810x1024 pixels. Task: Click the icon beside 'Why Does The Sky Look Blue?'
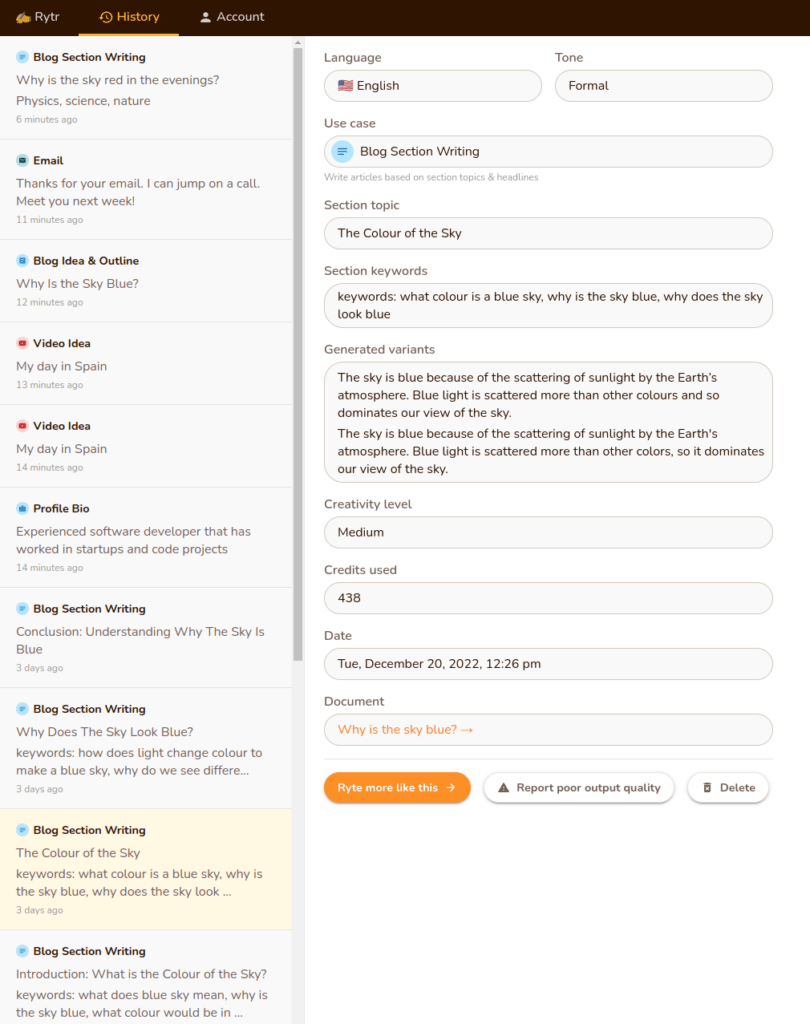pos(22,709)
